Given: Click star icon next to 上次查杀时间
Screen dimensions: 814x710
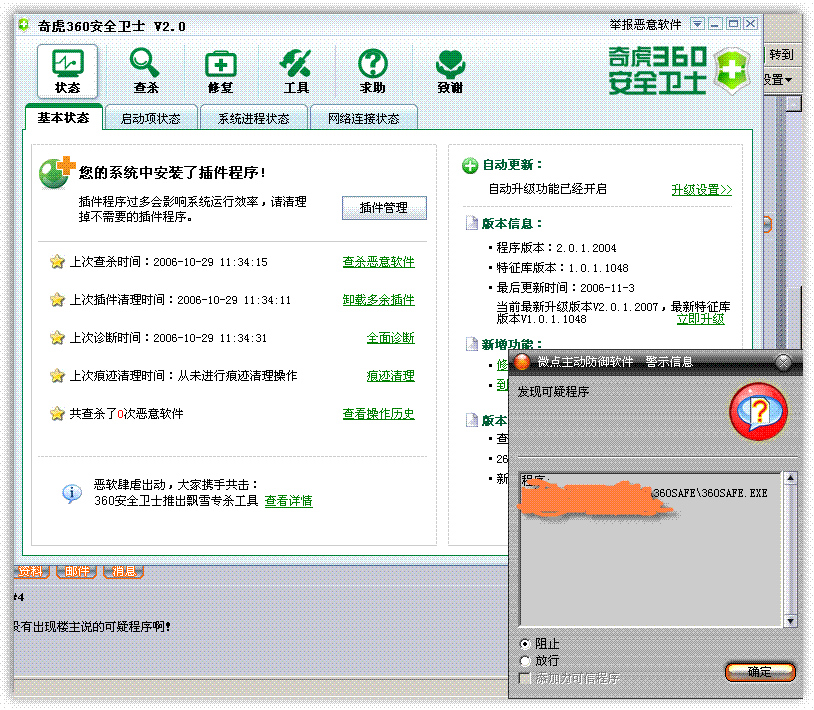Looking at the screenshot, I should [x=57, y=262].
